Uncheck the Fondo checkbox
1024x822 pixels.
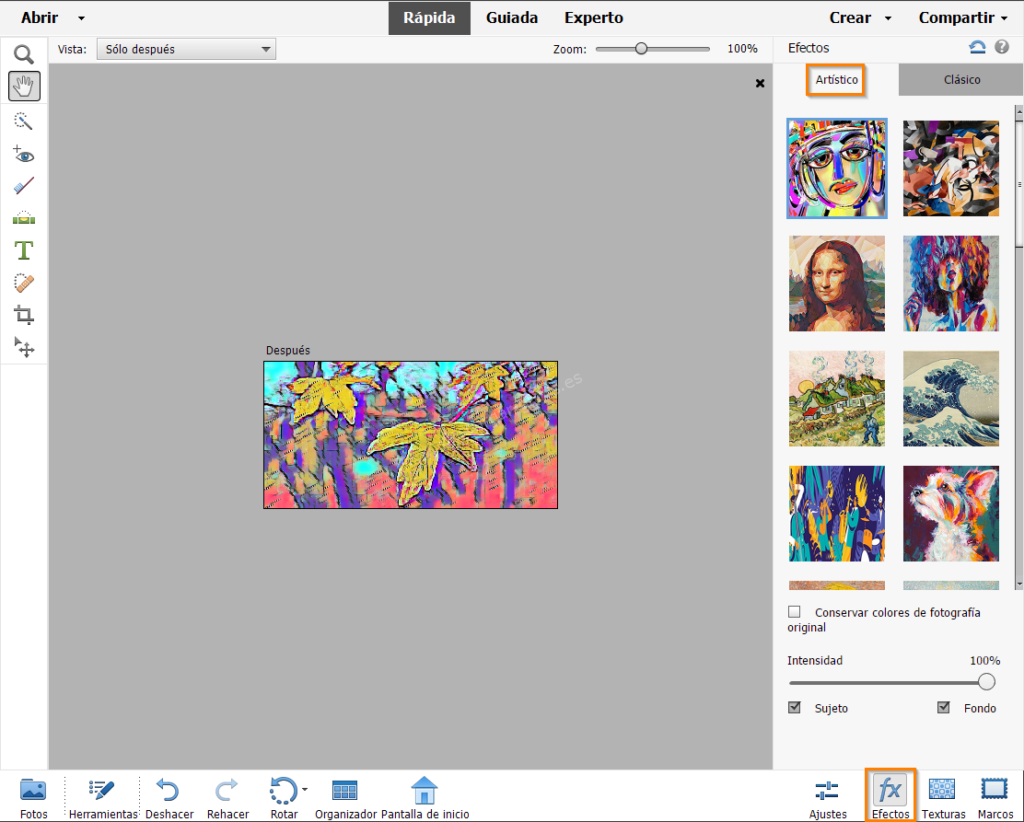pos(943,707)
